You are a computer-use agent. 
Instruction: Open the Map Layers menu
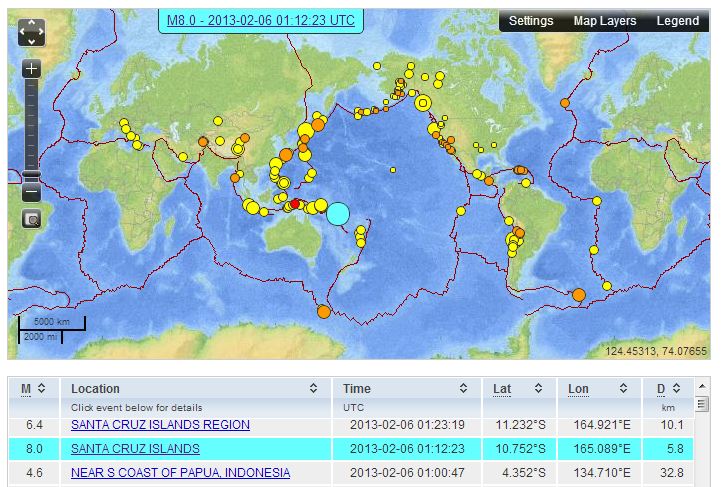605,21
